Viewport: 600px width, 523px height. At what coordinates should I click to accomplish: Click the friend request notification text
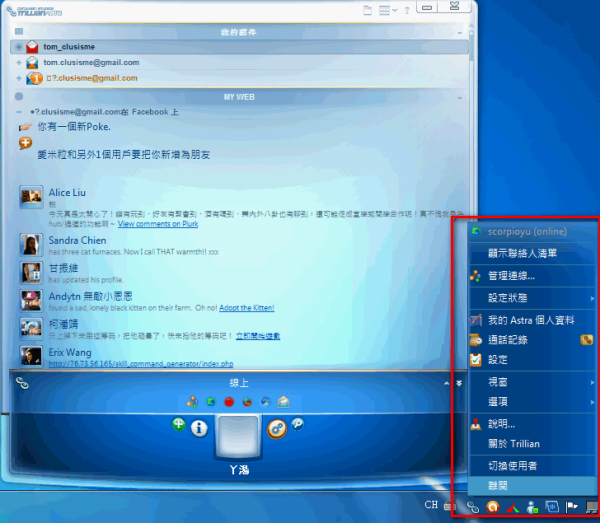tap(124, 155)
